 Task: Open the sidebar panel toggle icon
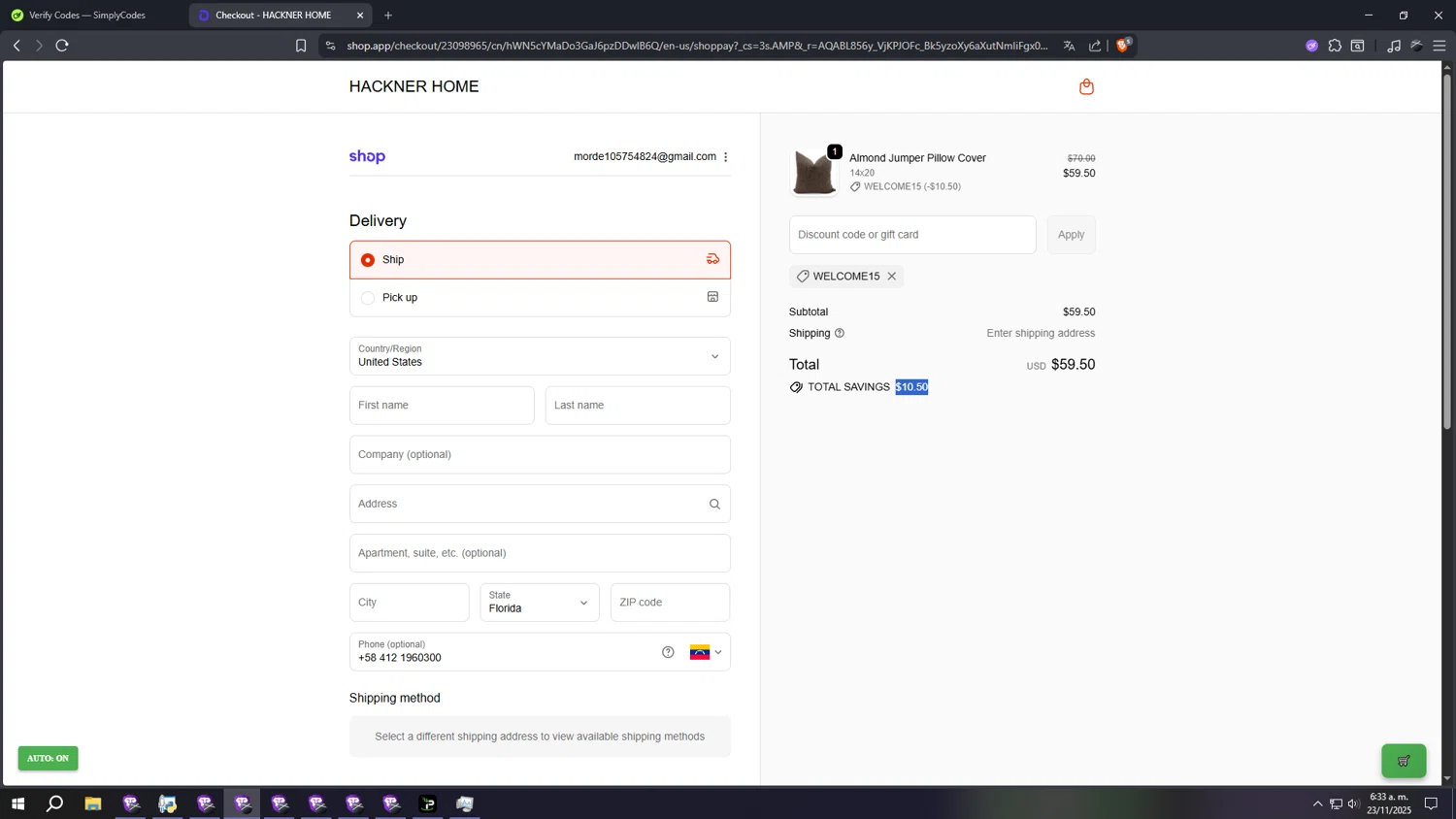point(1358,46)
